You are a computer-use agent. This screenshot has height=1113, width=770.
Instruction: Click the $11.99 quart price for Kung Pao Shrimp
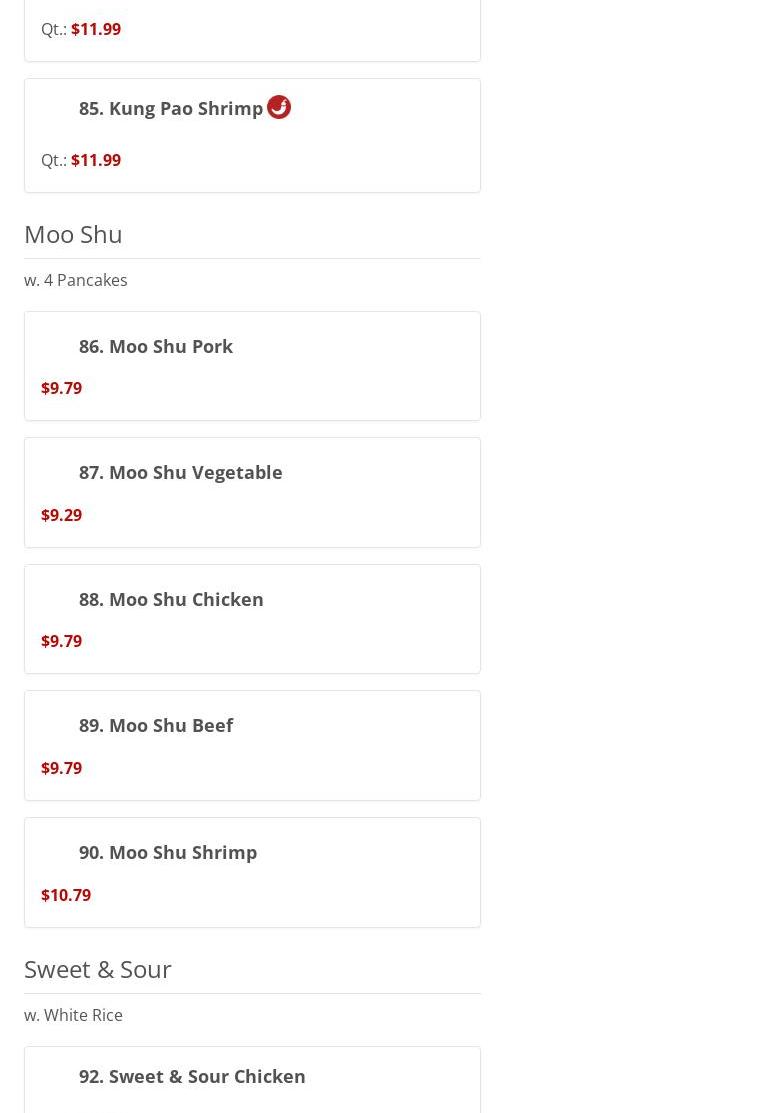[96, 160]
